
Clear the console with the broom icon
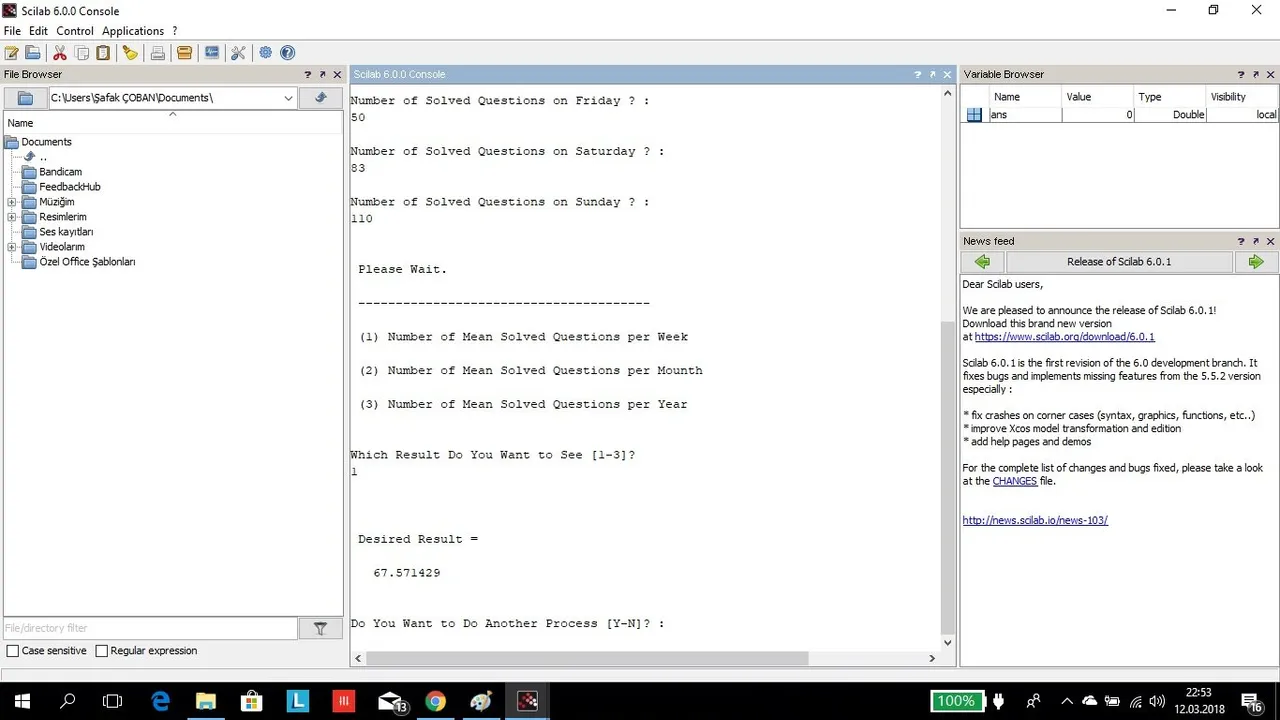(x=130, y=53)
